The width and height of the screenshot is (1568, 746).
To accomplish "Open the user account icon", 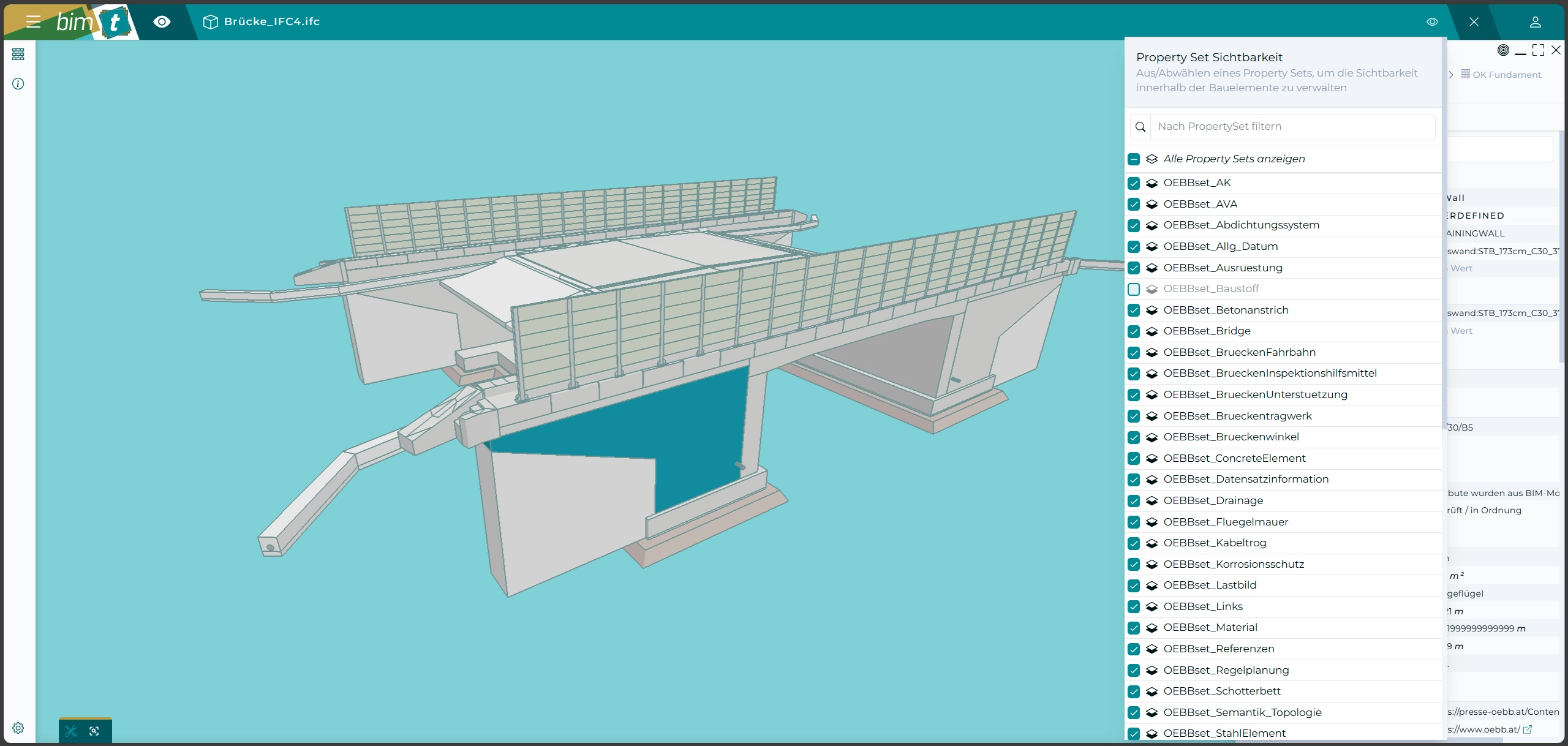I will coord(1535,22).
